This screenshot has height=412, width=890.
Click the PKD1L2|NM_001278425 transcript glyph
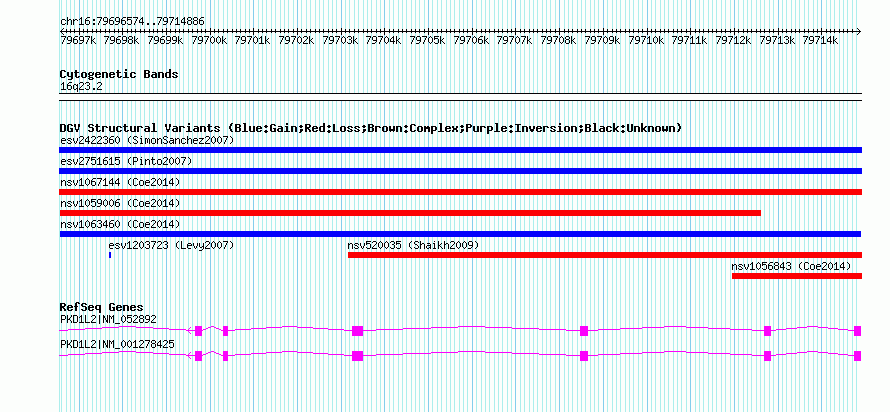(x=460, y=356)
